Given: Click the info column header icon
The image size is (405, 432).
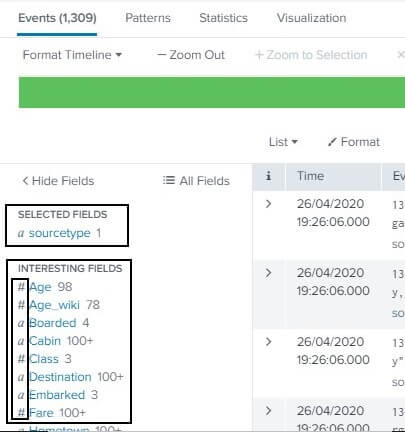Looking at the screenshot, I should (269, 176).
